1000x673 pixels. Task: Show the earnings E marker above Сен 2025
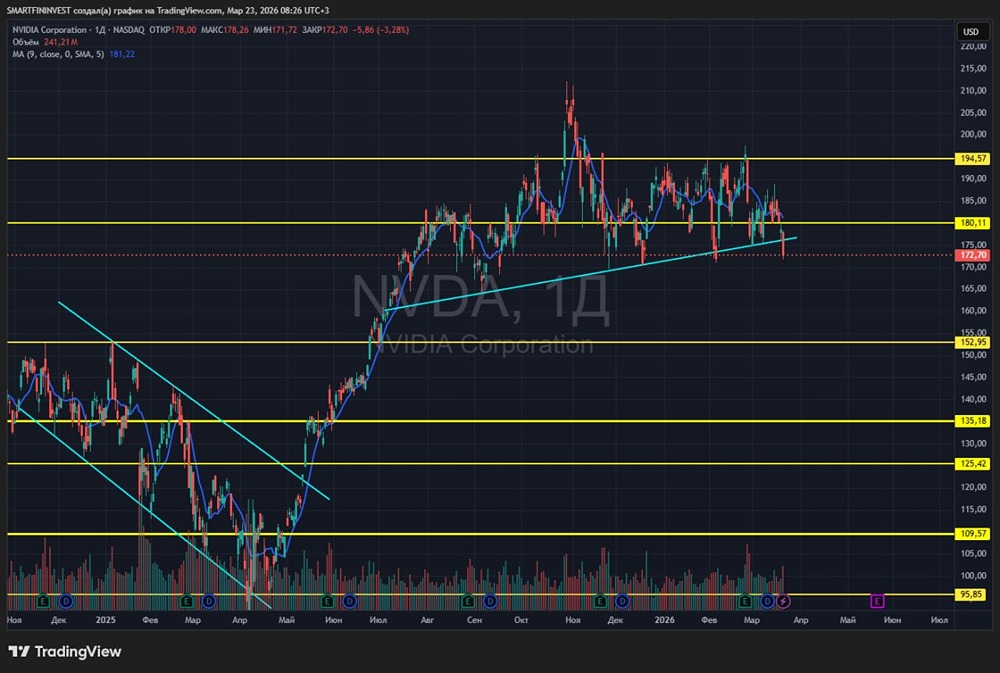pos(467,601)
